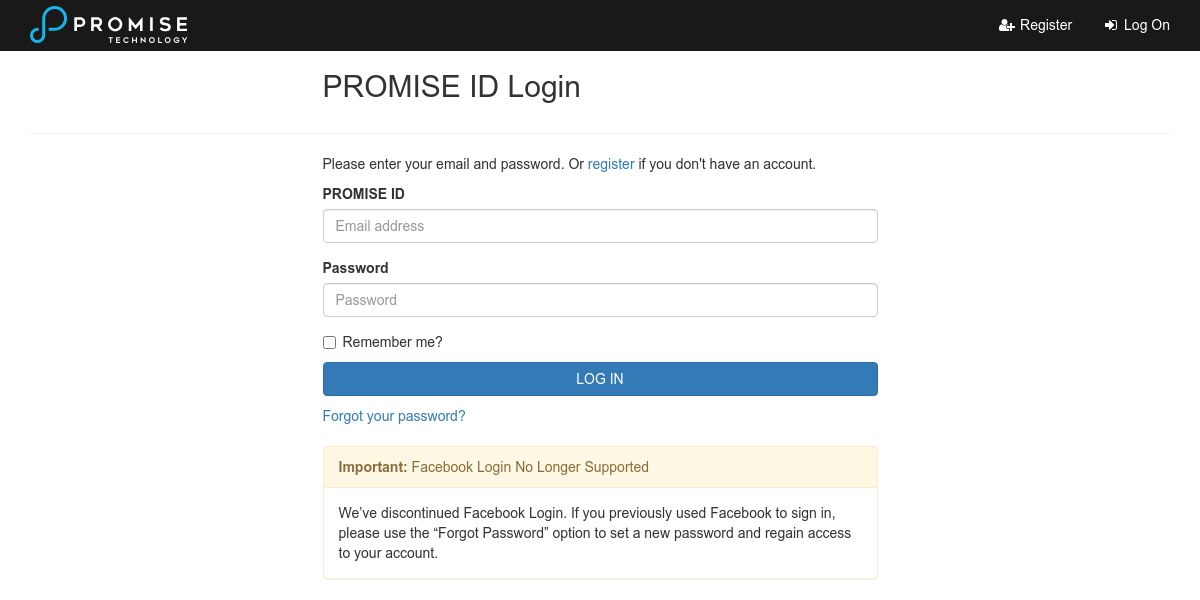
Task: Click the "Please enter your email and password" text
Action: pyautogui.click(x=443, y=164)
